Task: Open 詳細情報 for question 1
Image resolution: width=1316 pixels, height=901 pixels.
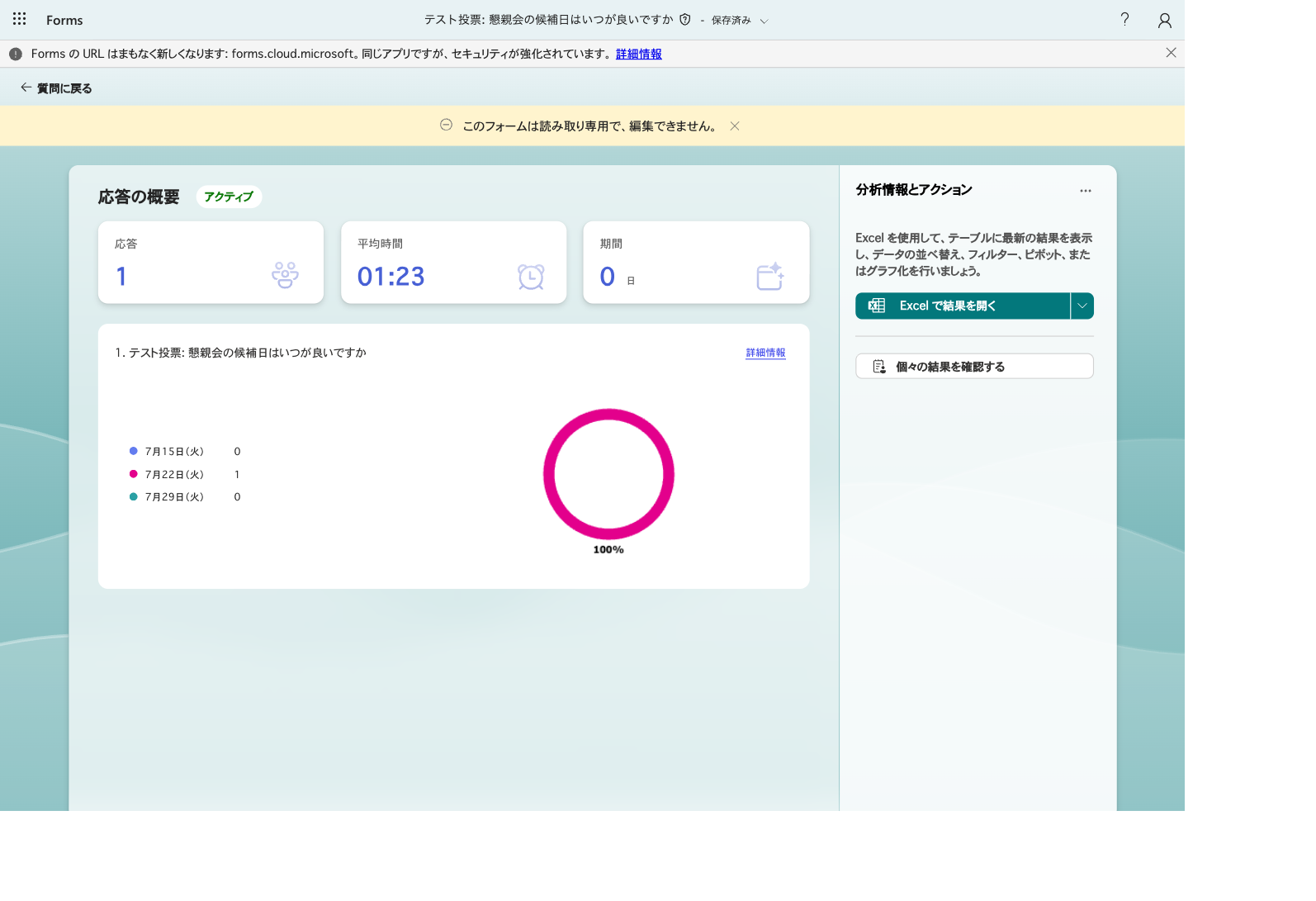Action: pyautogui.click(x=765, y=353)
